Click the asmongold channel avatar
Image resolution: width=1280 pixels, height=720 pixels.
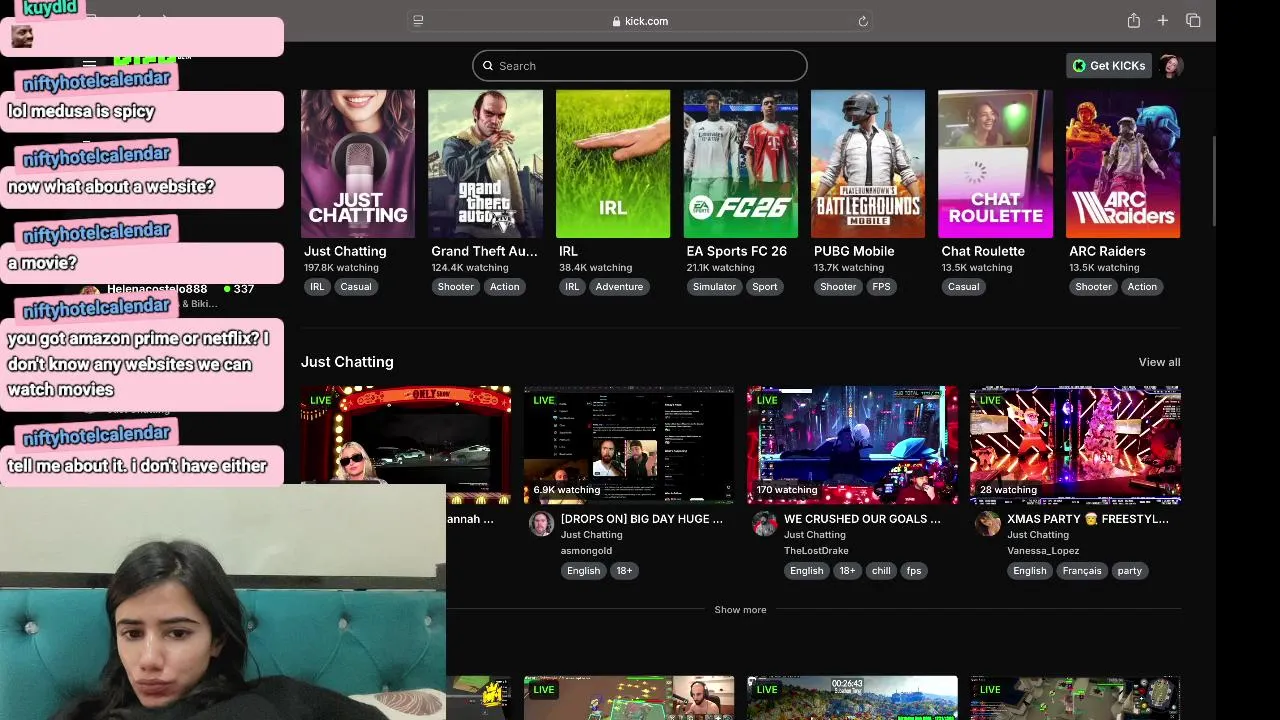(x=541, y=524)
